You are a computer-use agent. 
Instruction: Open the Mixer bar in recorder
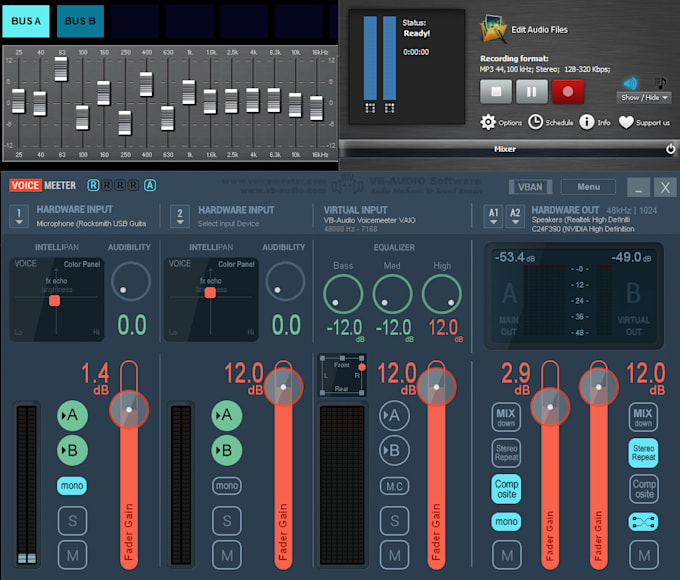point(505,149)
